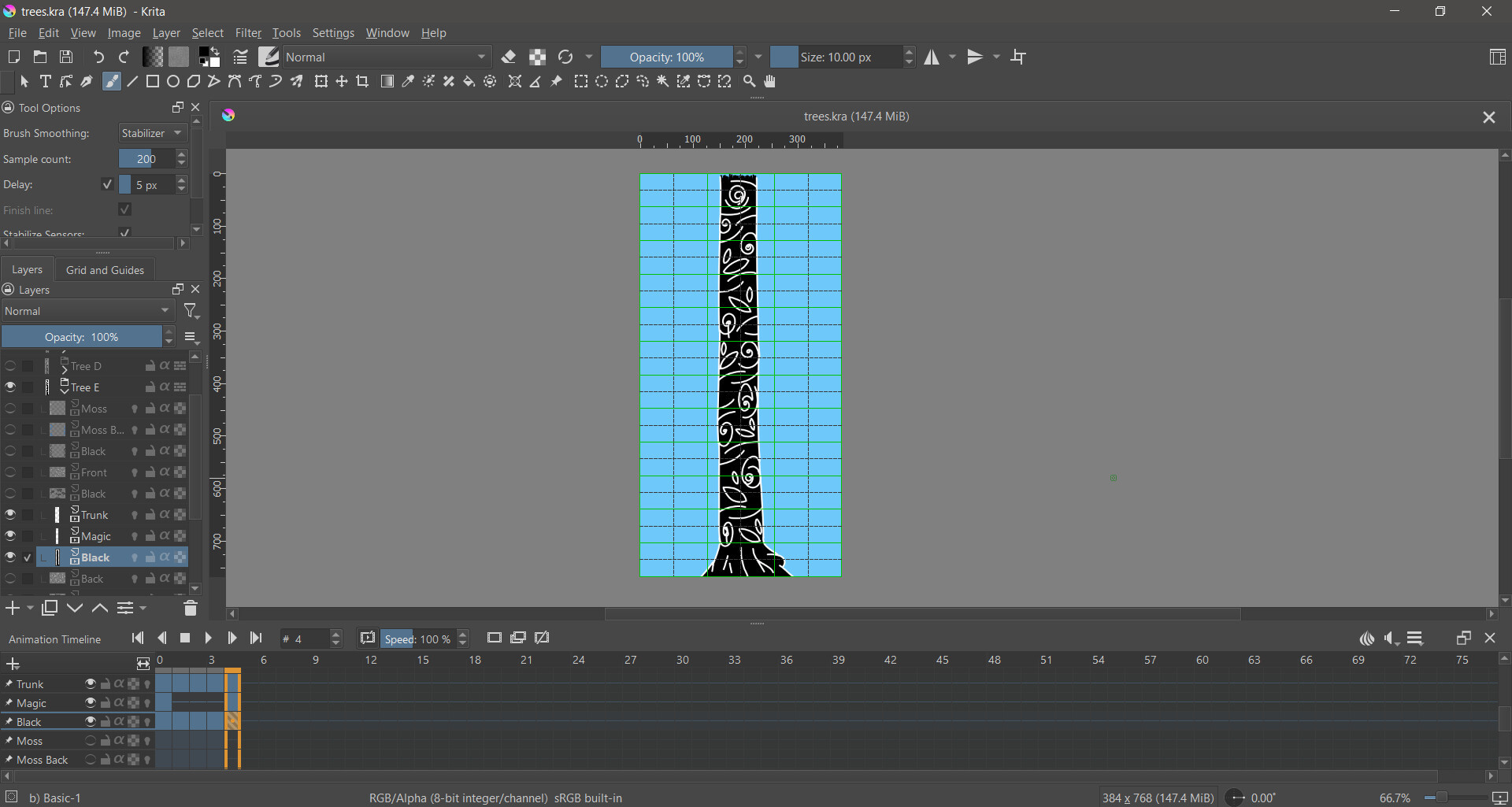Image resolution: width=1512 pixels, height=807 pixels.
Task: Delete the selected layer with the trash icon
Action: pyautogui.click(x=190, y=608)
